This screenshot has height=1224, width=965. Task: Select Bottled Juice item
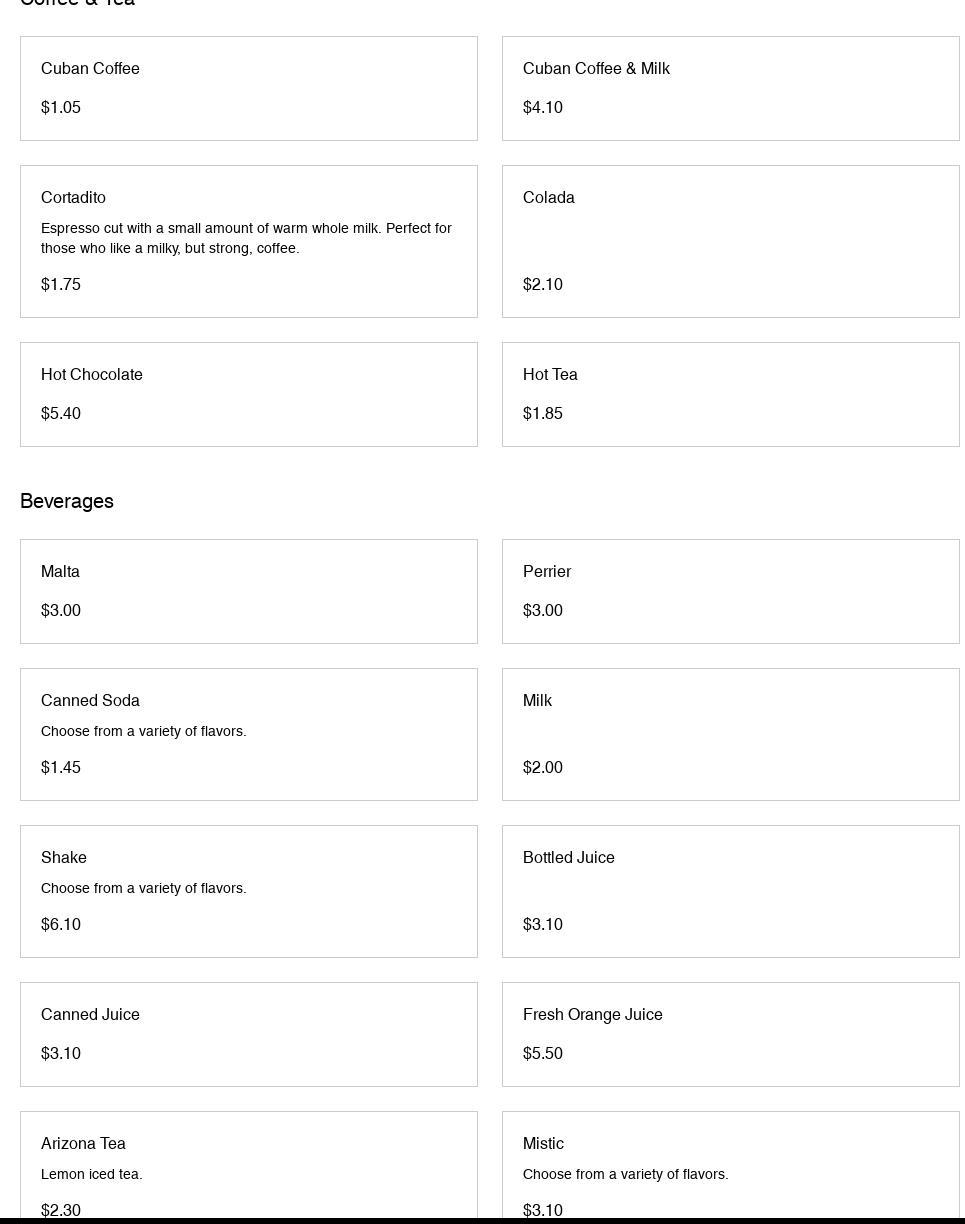[x=731, y=891]
